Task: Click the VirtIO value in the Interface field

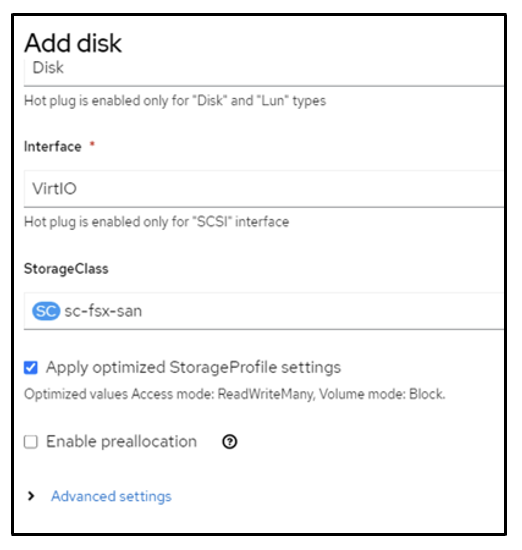Action: coord(54,189)
